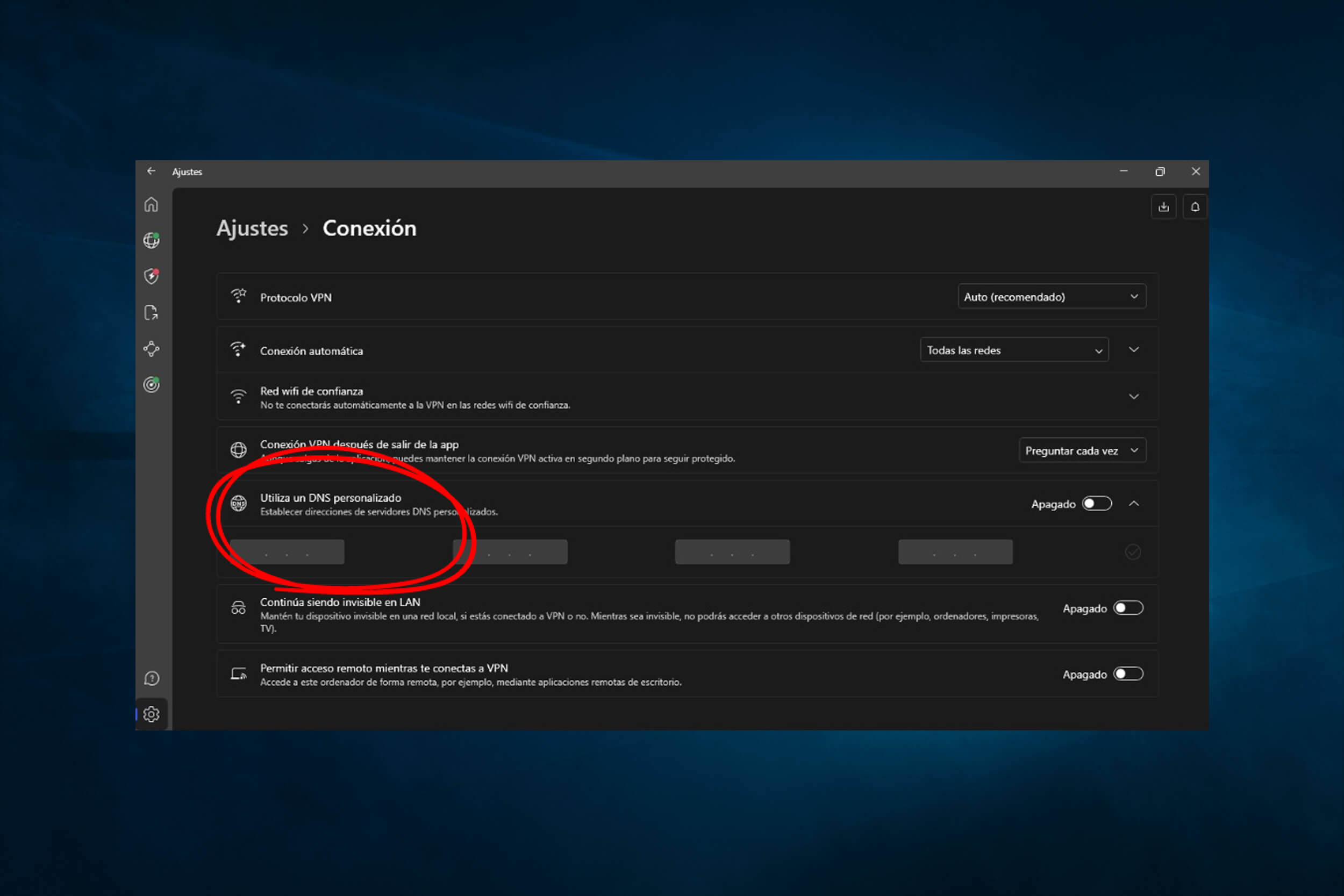Expand the Conexión automática row chevron
Screen dimensions: 1344x896
(x=1134, y=349)
